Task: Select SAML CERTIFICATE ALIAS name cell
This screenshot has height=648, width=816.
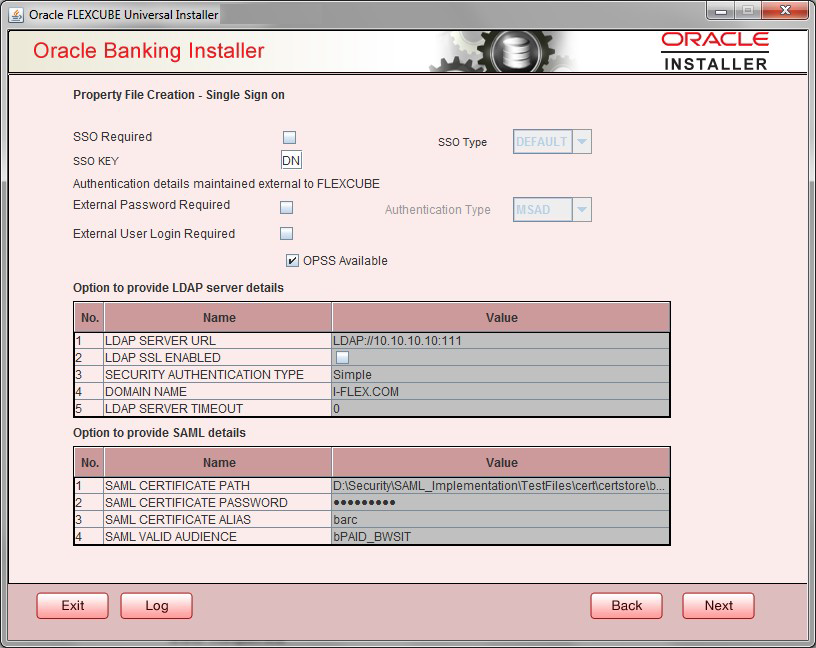Action: tap(218, 519)
